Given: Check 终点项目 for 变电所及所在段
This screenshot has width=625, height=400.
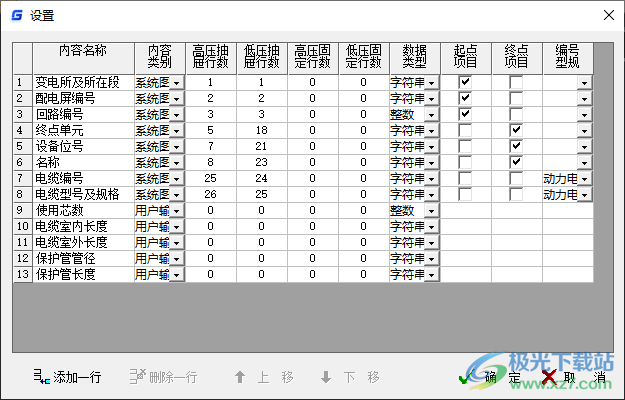Looking at the screenshot, I should (x=516, y=82).
